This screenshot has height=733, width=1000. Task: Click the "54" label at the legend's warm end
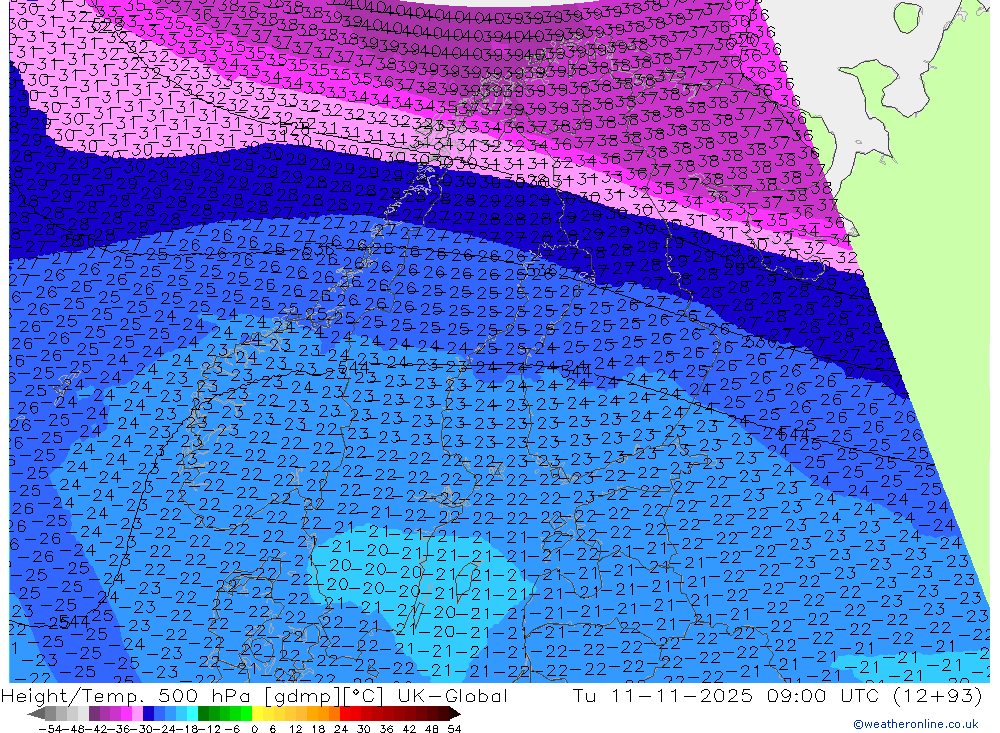pos(454,729)
